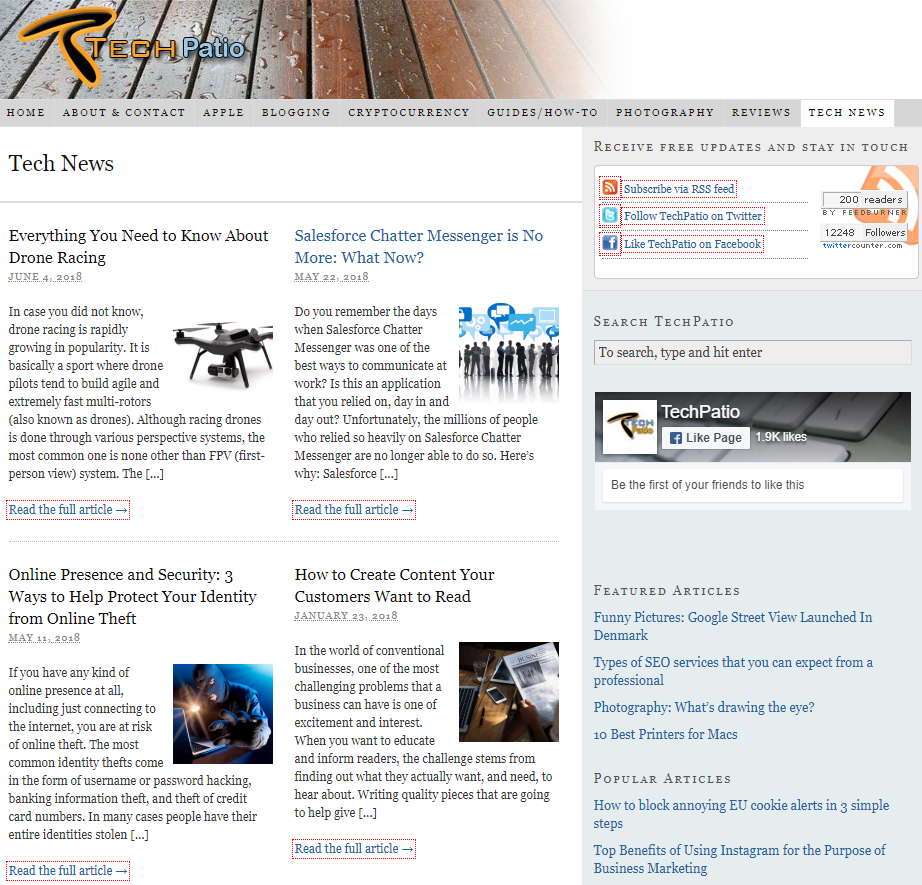Click the orange RSS feed icon

(610, 188)
